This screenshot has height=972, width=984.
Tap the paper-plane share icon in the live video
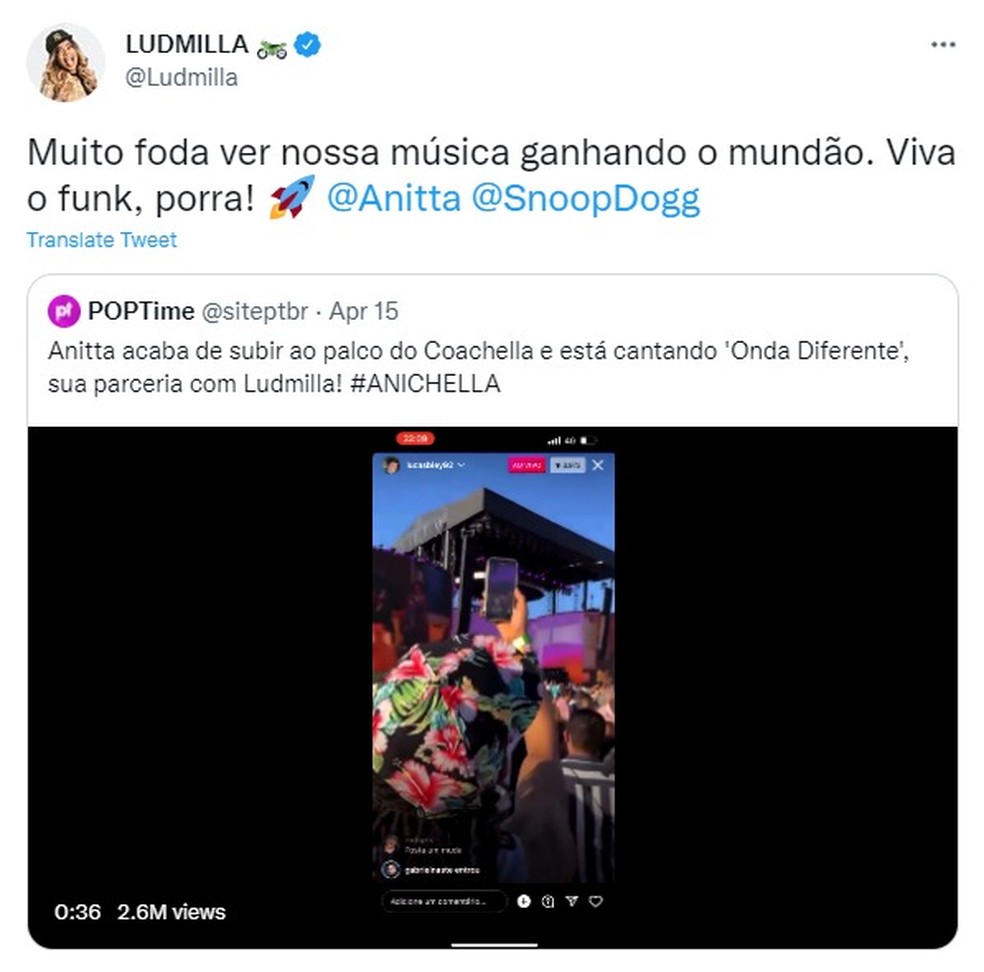pyautogui.click(x=572, y=901)
